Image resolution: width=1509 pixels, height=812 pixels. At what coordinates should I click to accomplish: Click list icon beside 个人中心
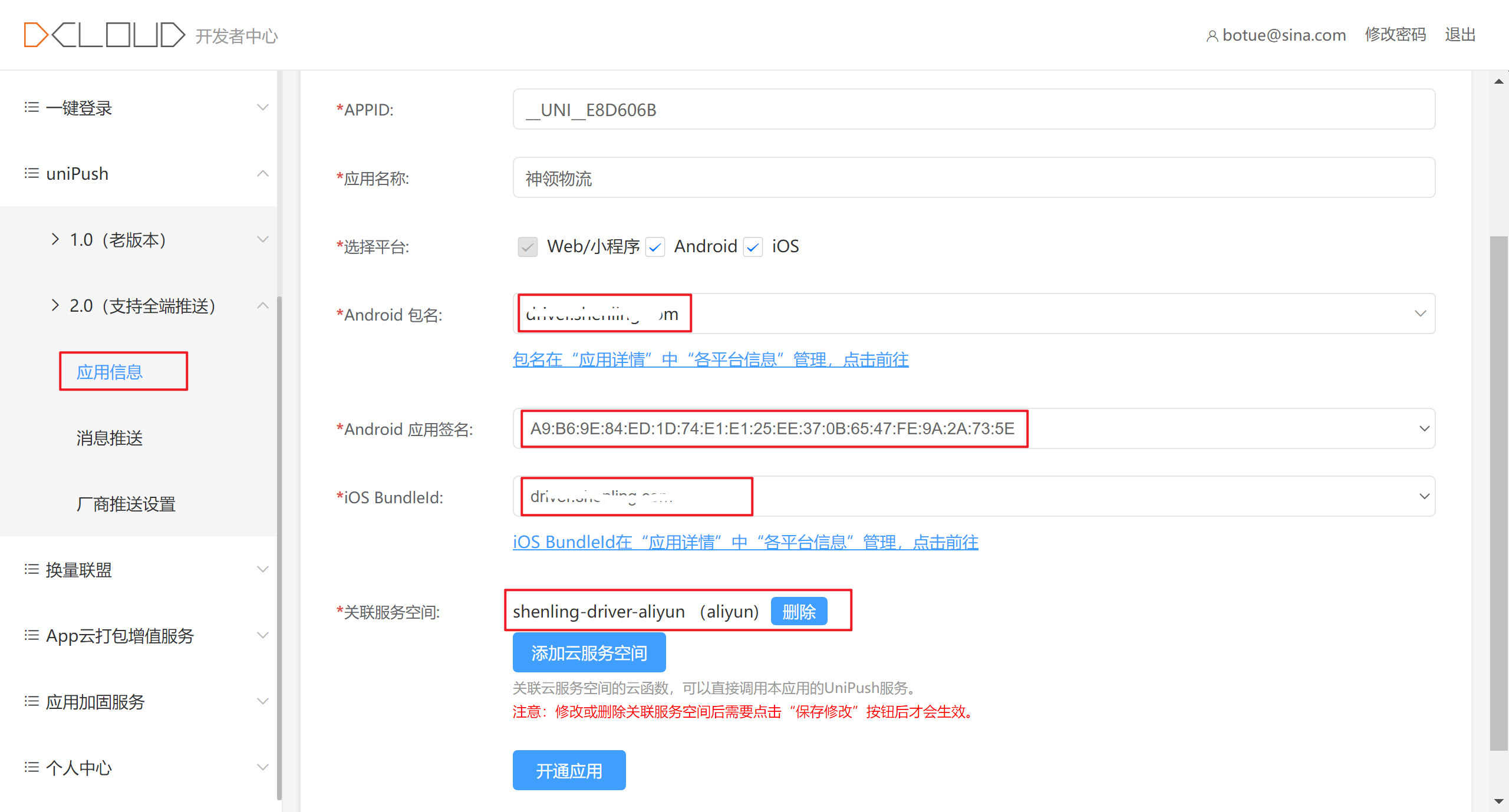(x=31, y=767)
